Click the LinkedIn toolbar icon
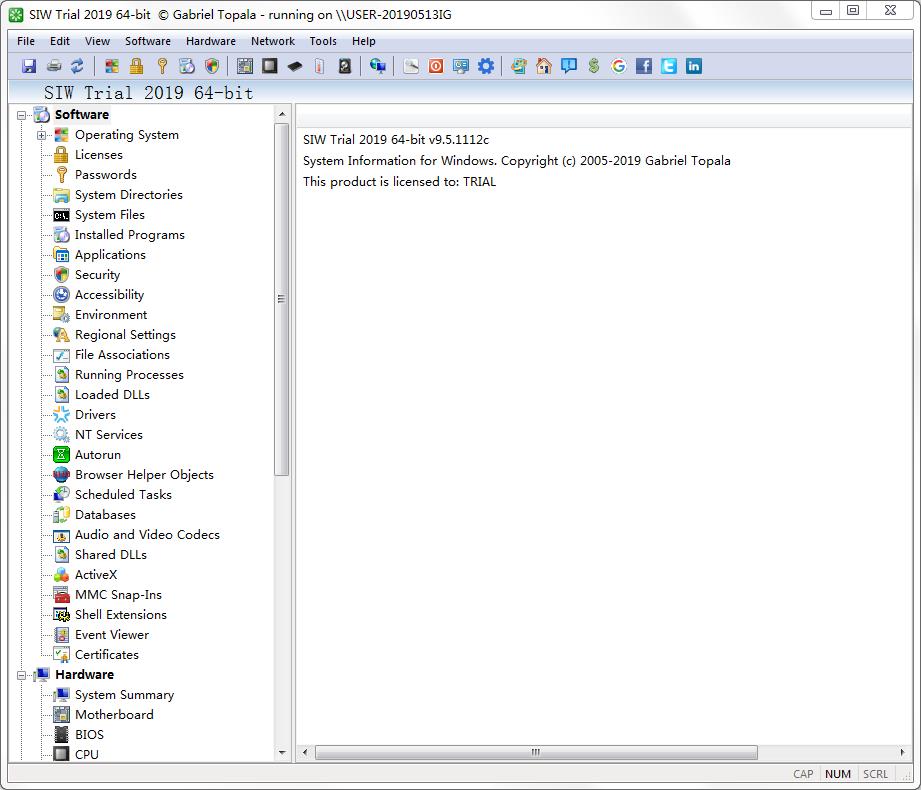Screen dimensions: 921x790 point(694,66)
